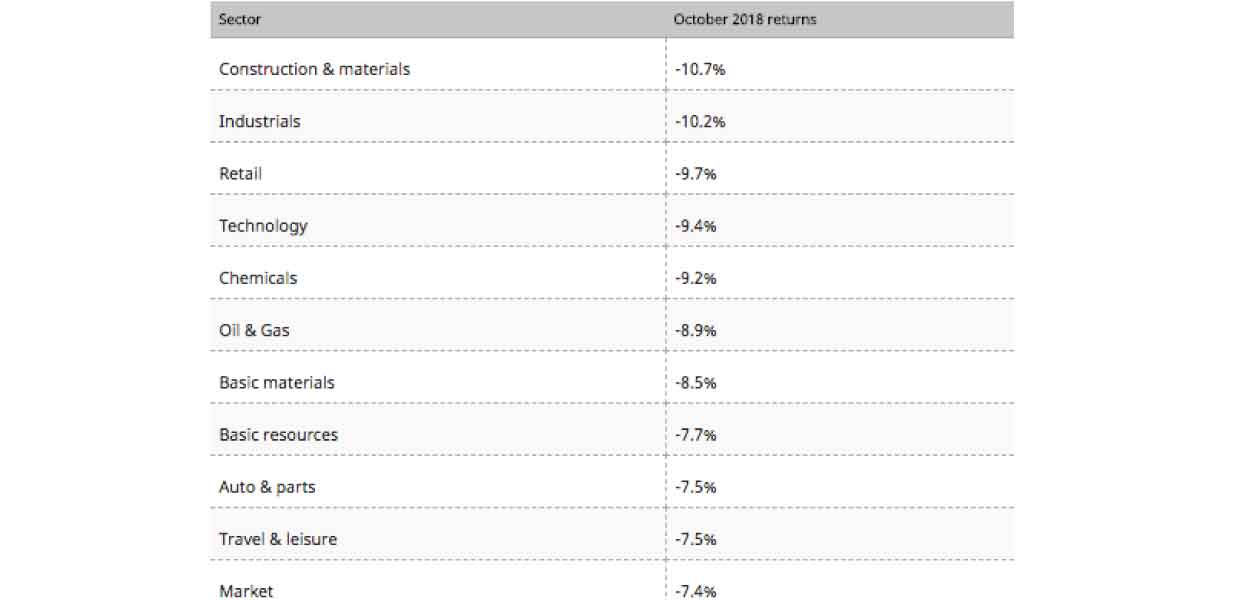
Task: Select the Construction & materials sector cell
Action: pyautogui.click(x=314, y=69)
